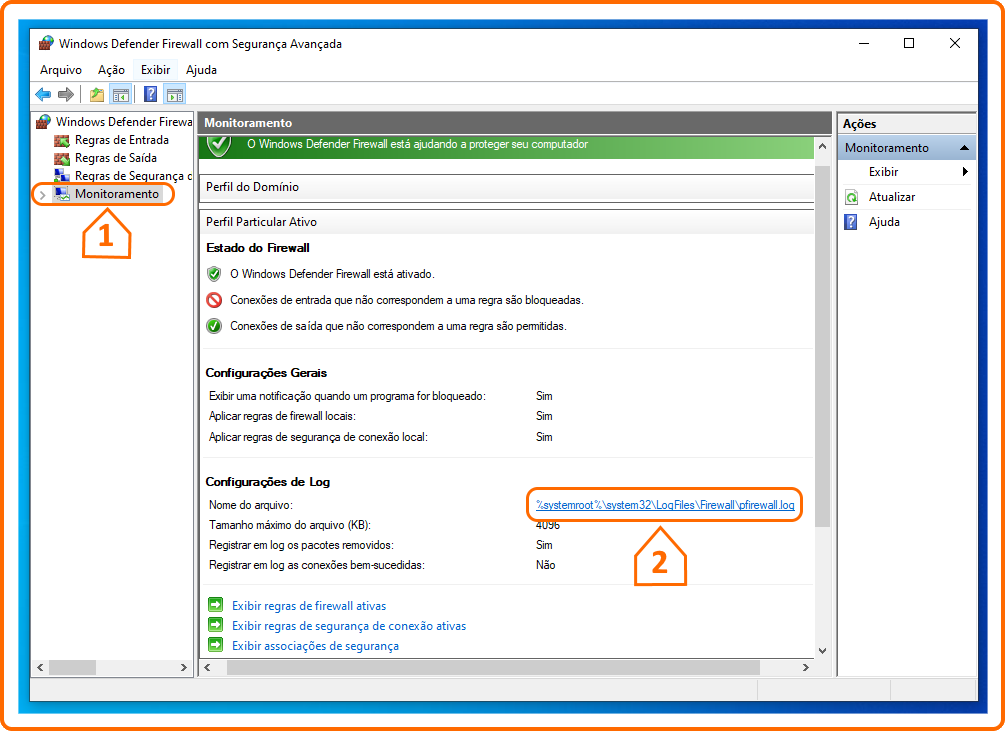The image size is (1005, 731).
Task: Click the 'Estado do Firewall' heading
Action: (x=258, y=248)
